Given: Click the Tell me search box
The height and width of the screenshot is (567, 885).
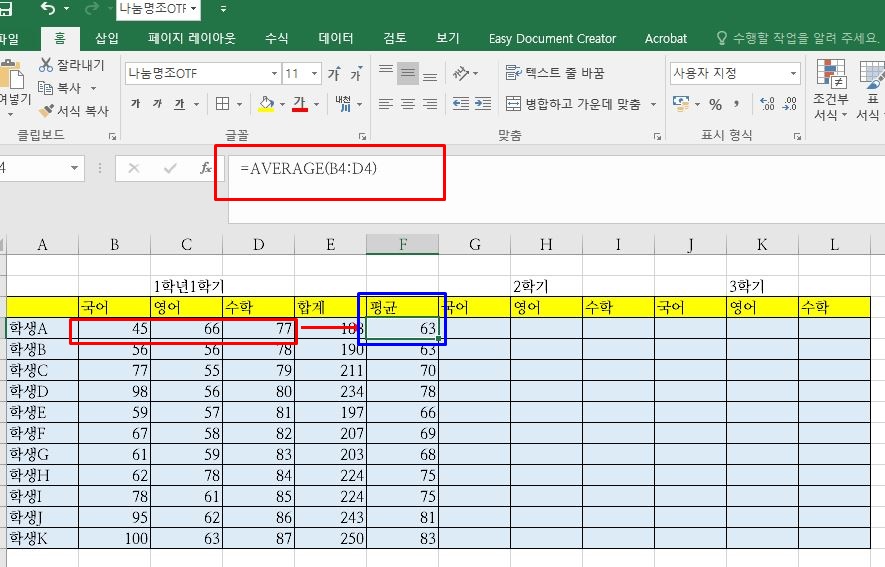Looking at the screenshot, I should point(798,38).
